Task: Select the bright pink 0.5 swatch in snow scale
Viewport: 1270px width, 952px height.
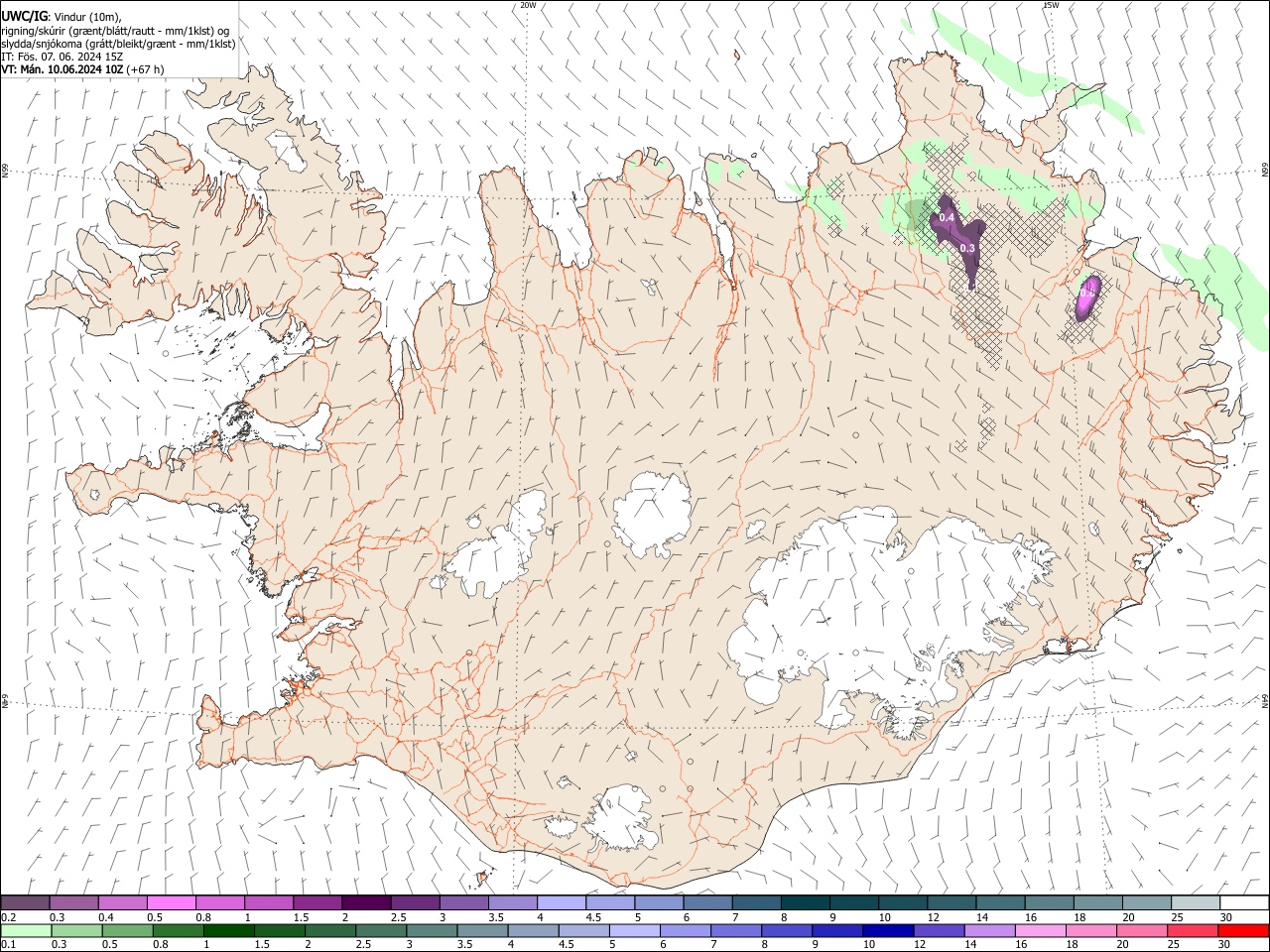Action: click(x=171, y=902)
